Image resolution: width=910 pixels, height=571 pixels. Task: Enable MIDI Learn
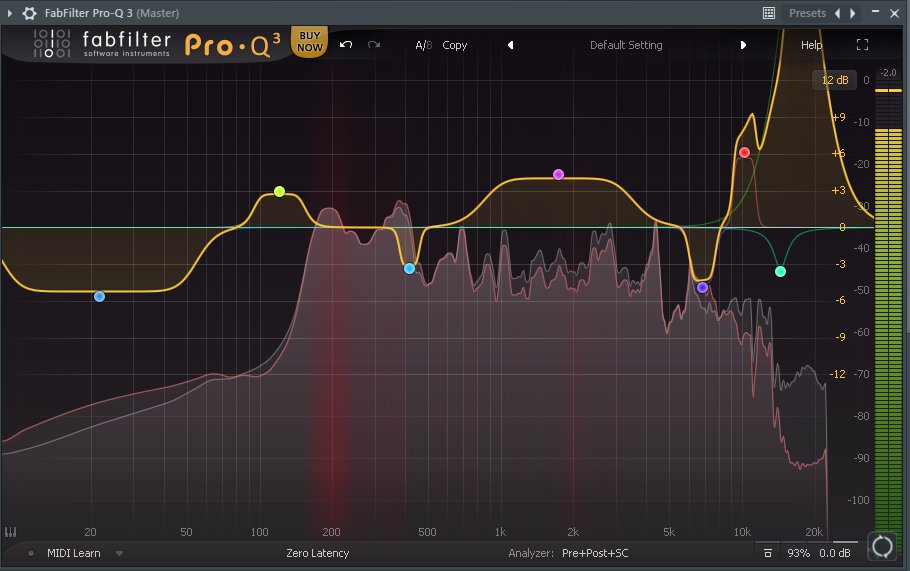pos(73,553)
